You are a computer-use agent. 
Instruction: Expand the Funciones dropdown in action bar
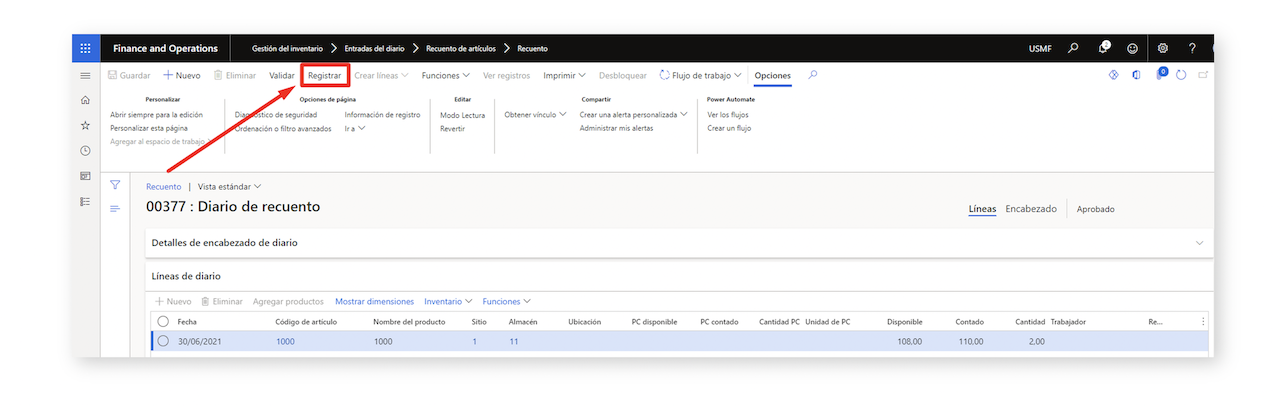pyautogui.click(x=446, y=75)
